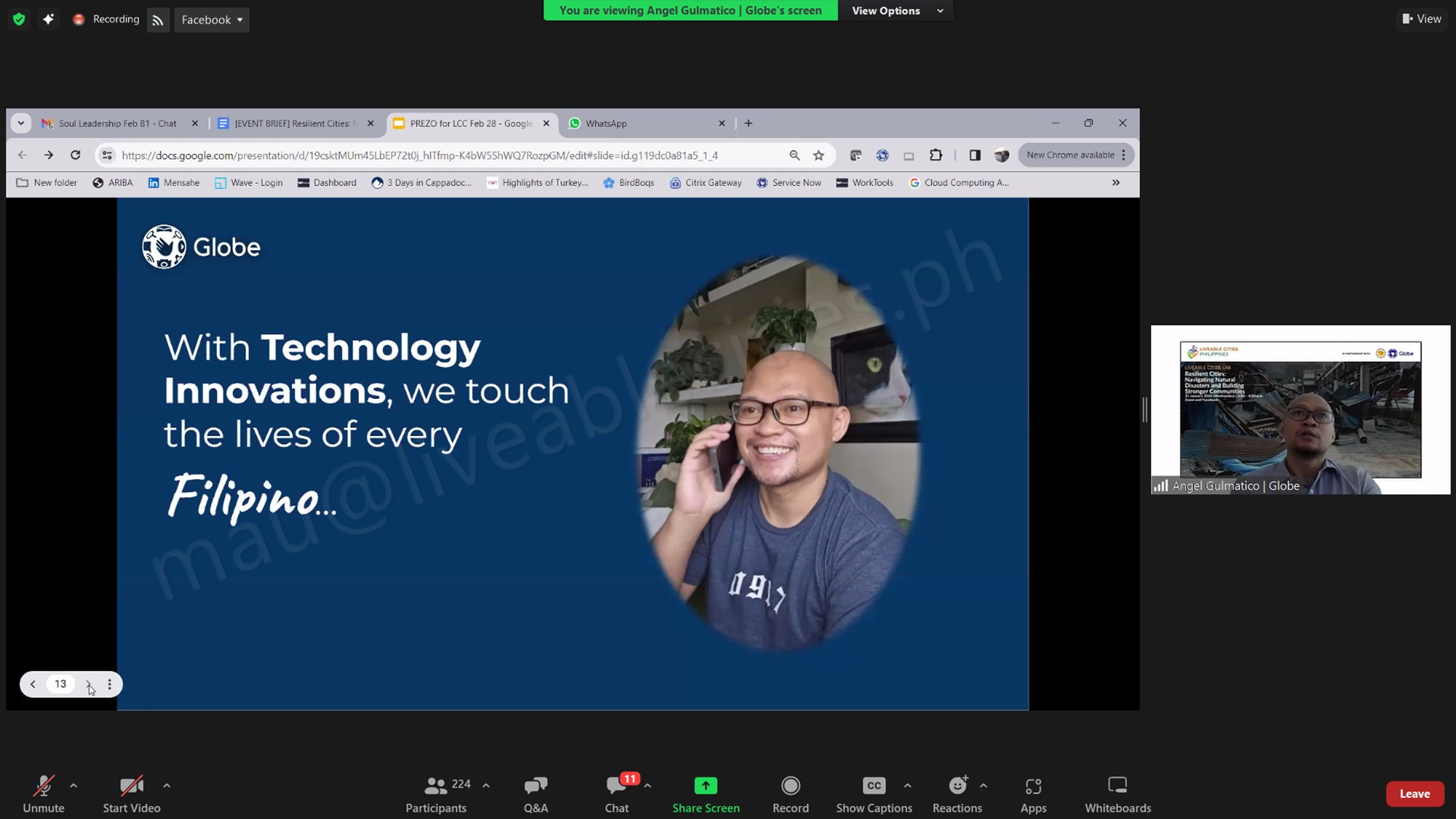Click the docs.google.com address bar URL
The image size is (1456, 819).
(420, 155)
